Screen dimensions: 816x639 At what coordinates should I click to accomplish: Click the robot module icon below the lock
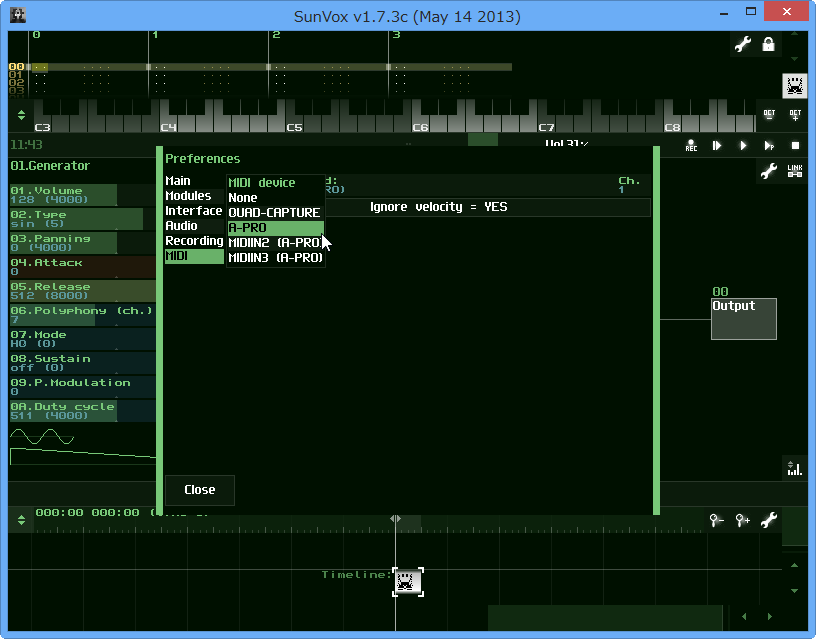click(795, 85)
